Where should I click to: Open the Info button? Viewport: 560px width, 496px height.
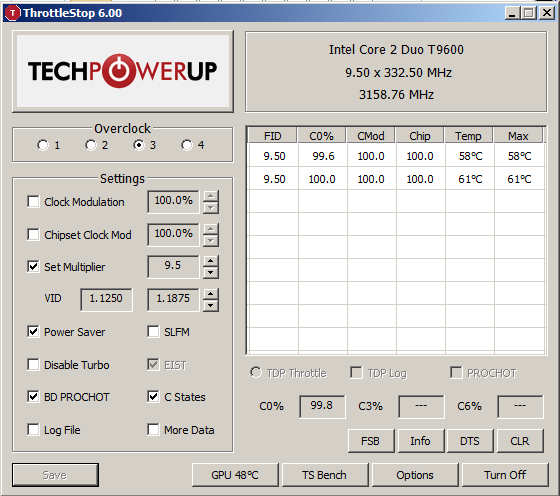[x=421, y=441]
